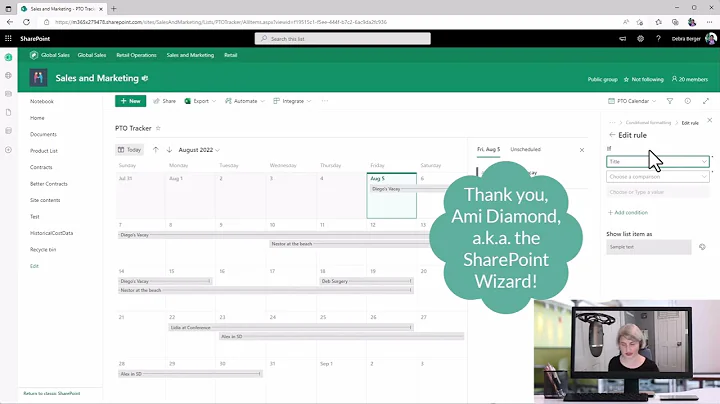
Task: Open the Sales and Marketing site logo
Action: (38, 78)
